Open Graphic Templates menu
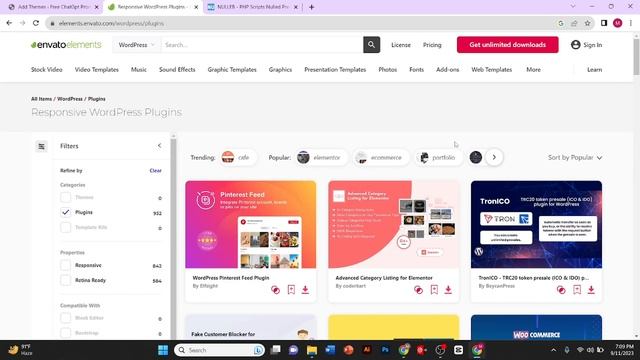This screenshot has height=360, width=640. tap(232, 70)
